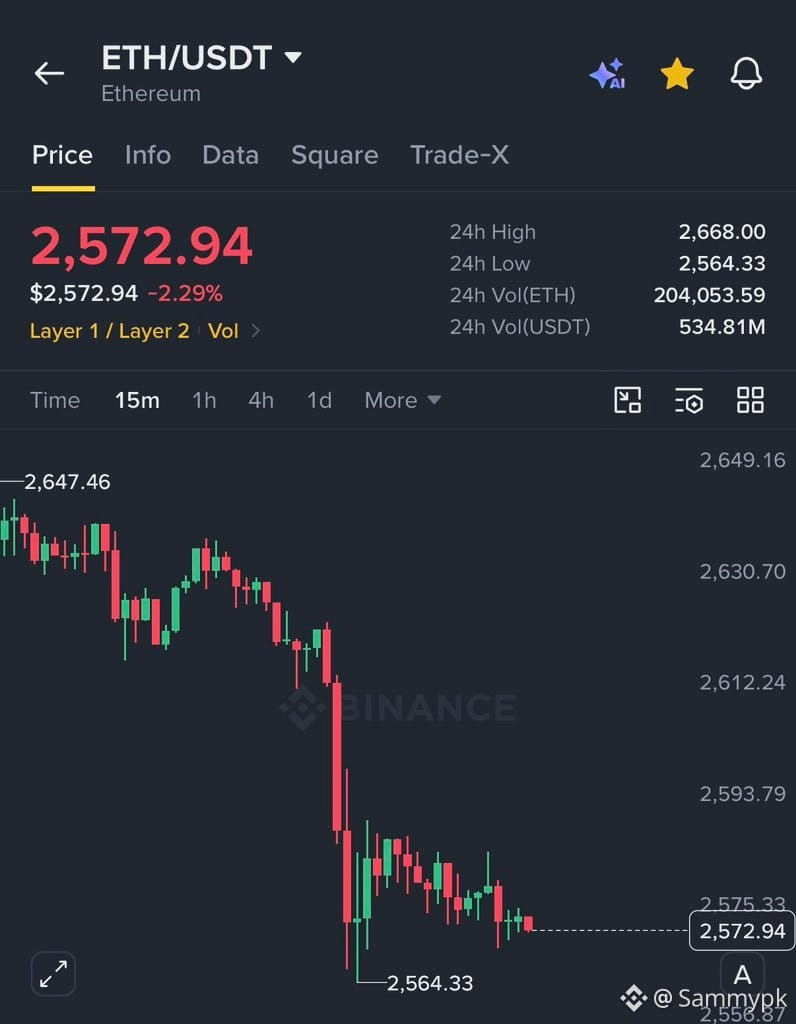Select the Time line-chart view
The image size is (796, 1024).
pos(55,400)
